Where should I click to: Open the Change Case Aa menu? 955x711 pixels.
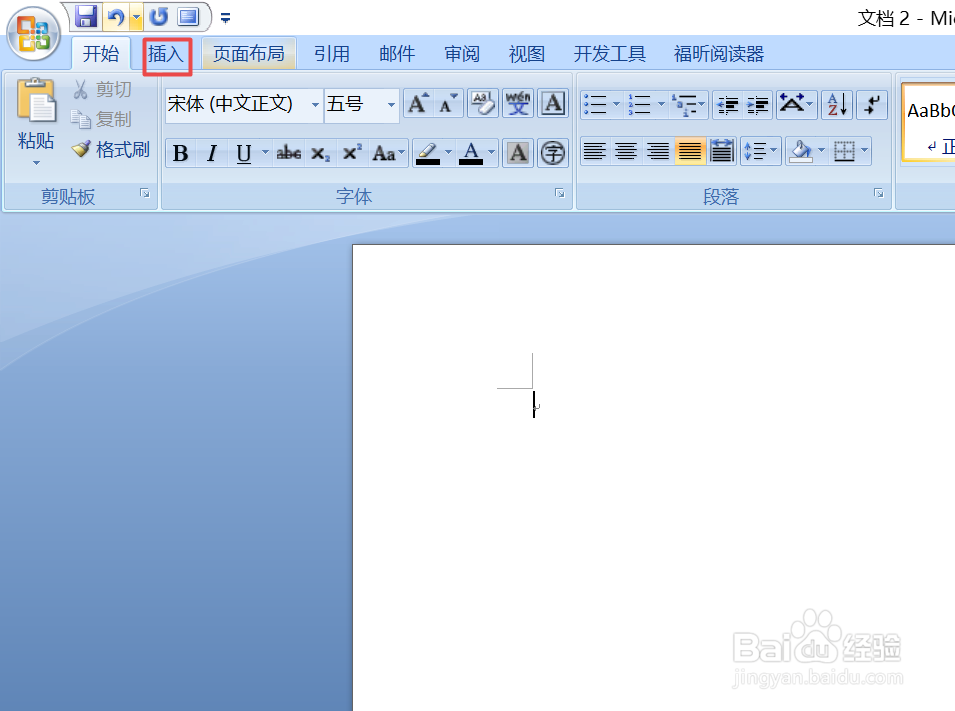[x=388, y=153]
